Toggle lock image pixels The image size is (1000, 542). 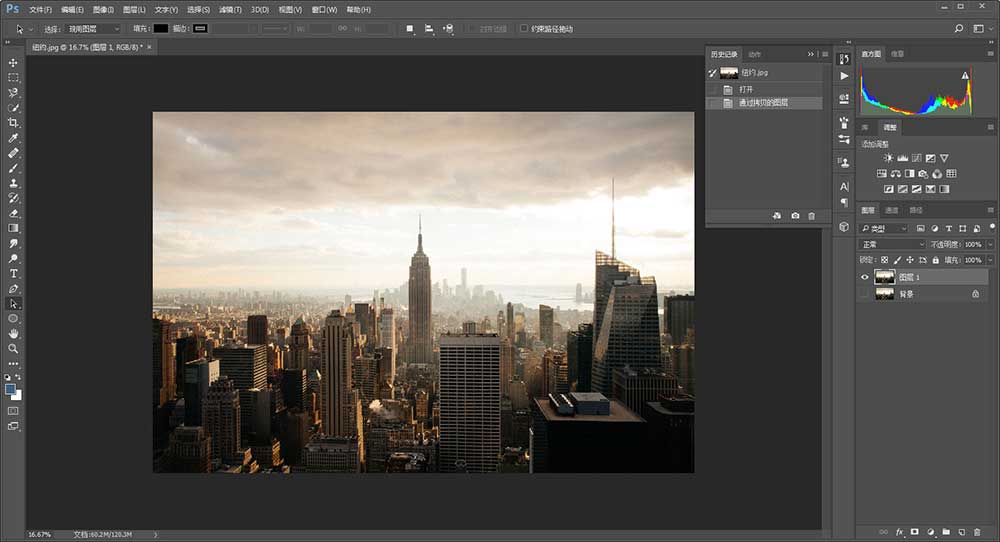tap(897, 260)
